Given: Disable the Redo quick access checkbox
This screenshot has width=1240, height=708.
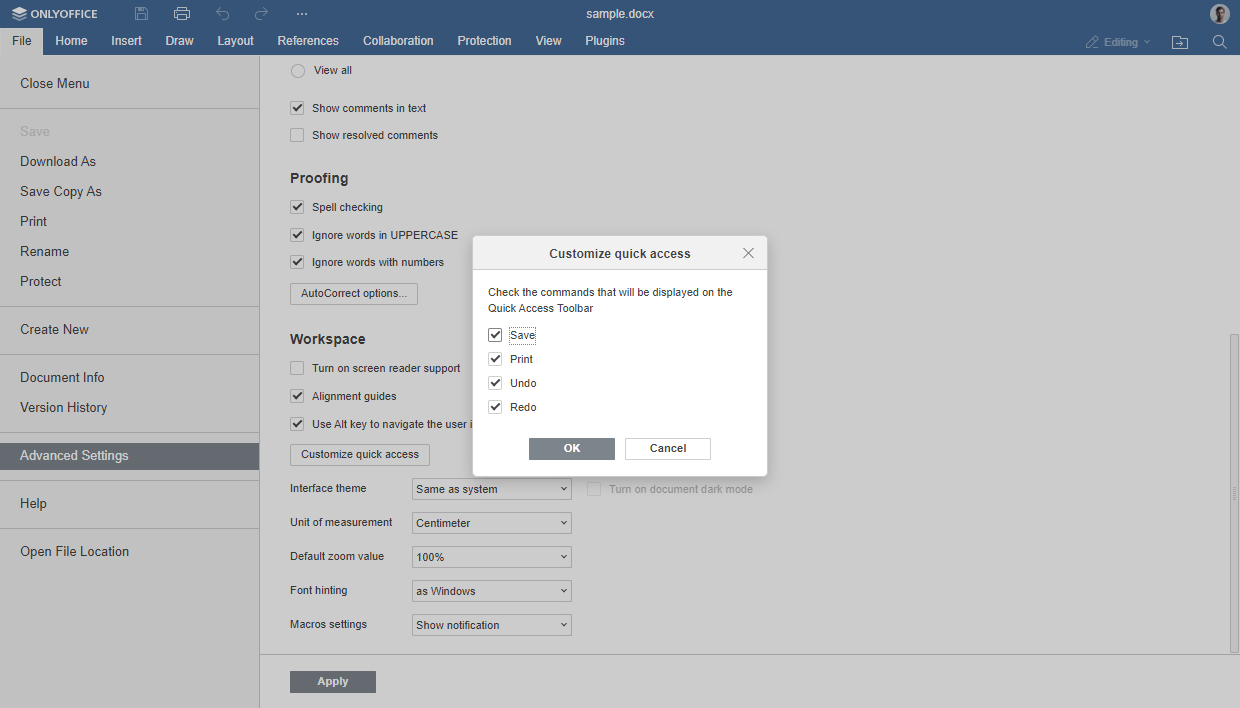Looking at the screenshot, I should pyautogui.click(x=495, y=407).
